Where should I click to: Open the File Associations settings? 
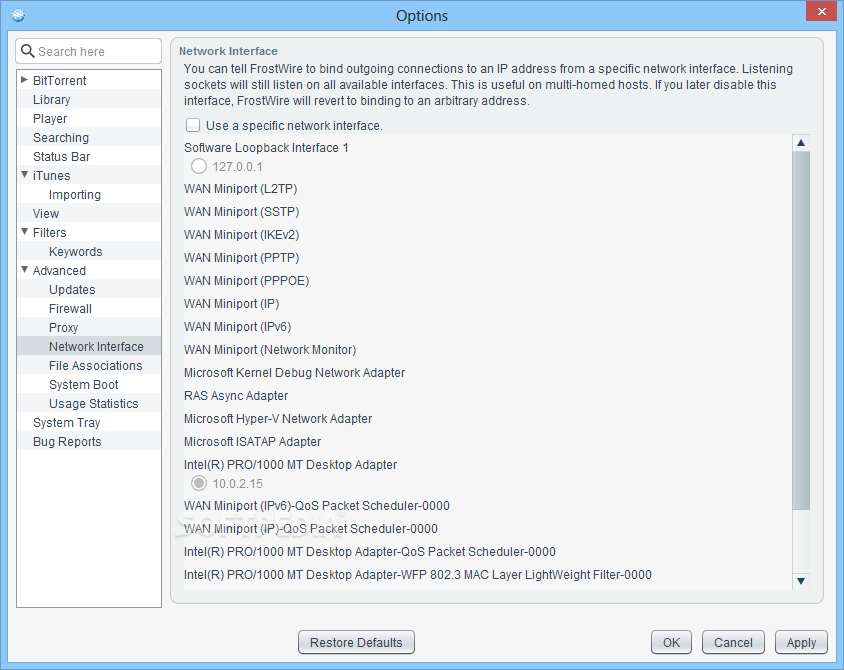[96, 366]
